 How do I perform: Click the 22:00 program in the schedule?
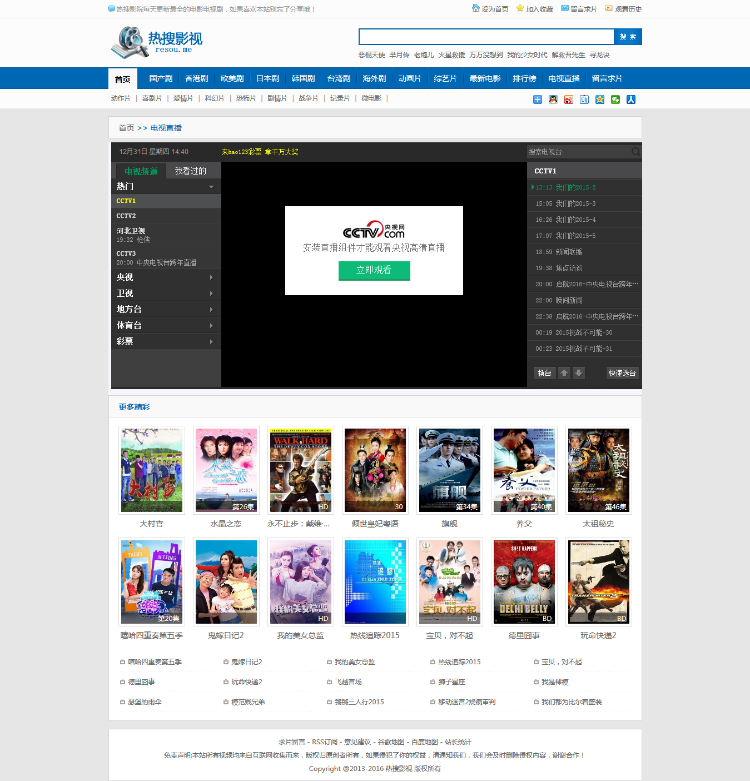(584, 300)
